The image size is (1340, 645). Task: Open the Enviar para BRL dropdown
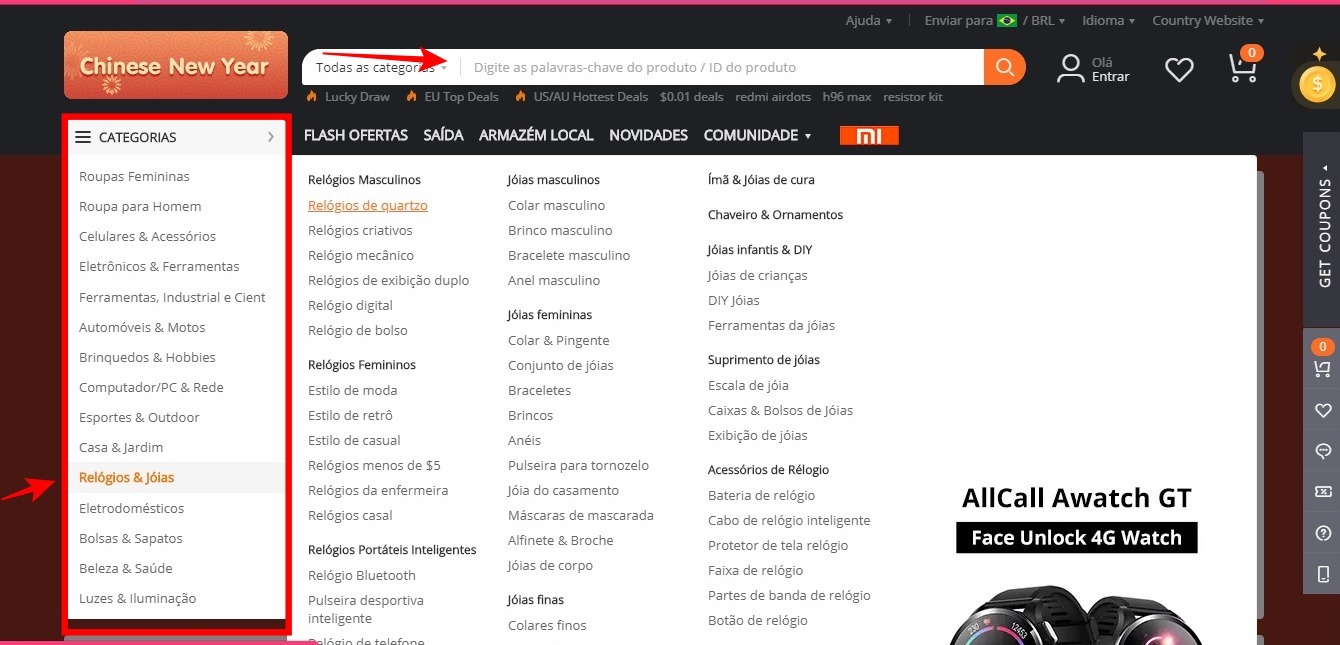(995, 20)
